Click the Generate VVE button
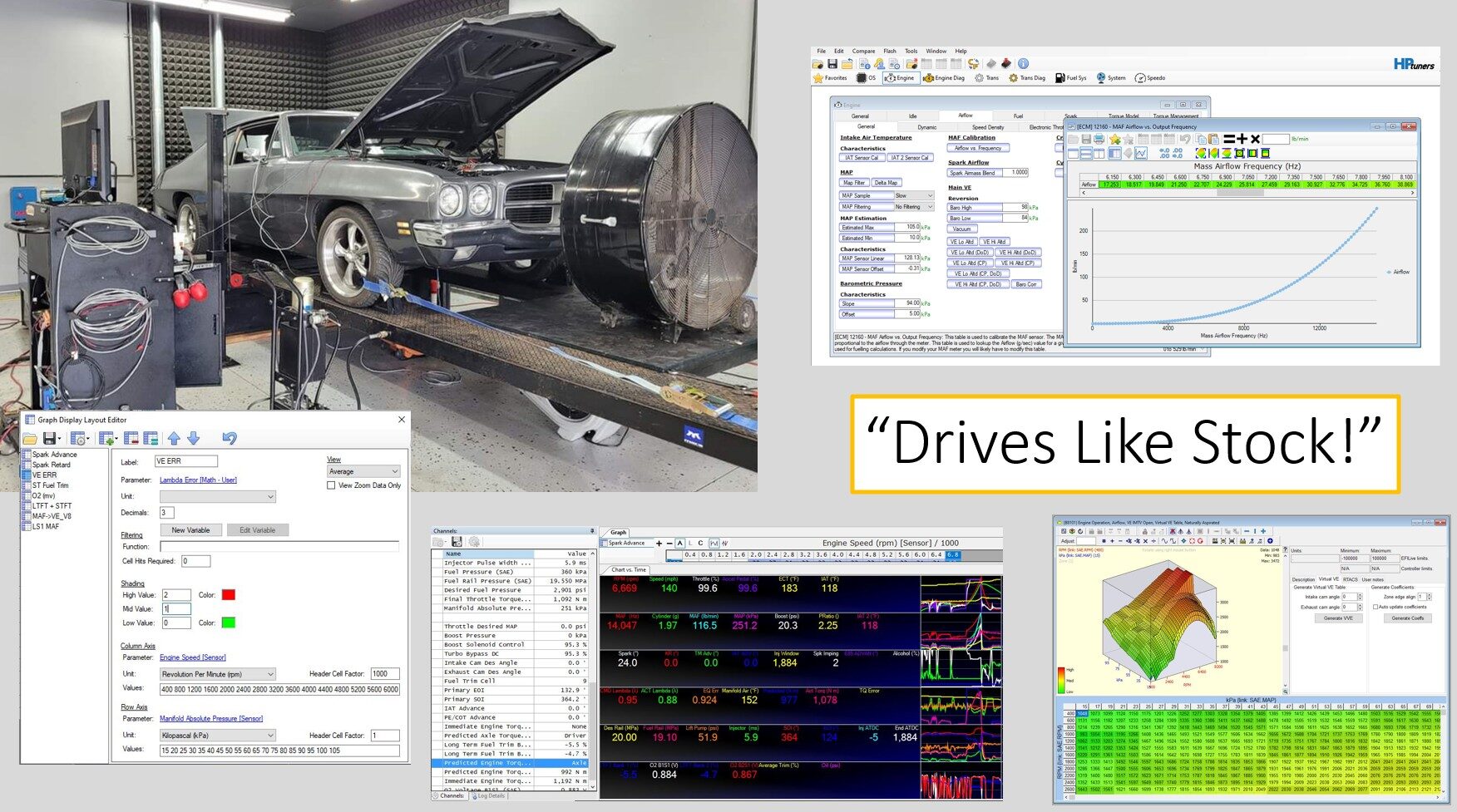 (x=1338, y=618)
